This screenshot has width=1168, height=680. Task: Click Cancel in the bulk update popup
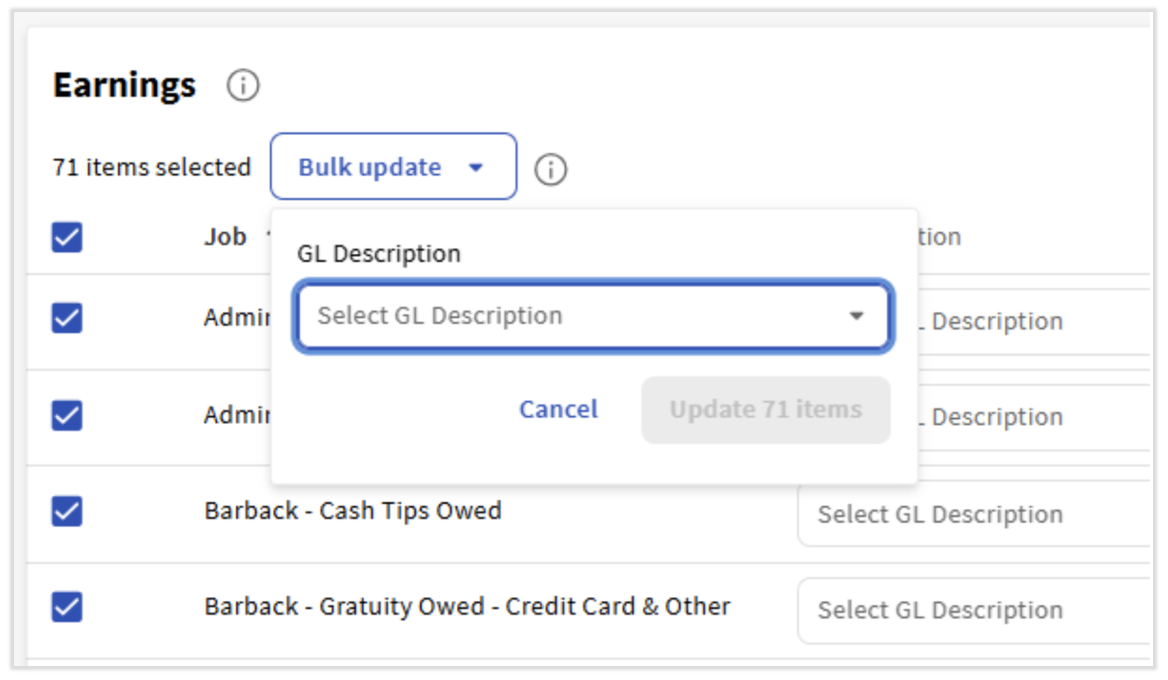click(x=558, y=409)
